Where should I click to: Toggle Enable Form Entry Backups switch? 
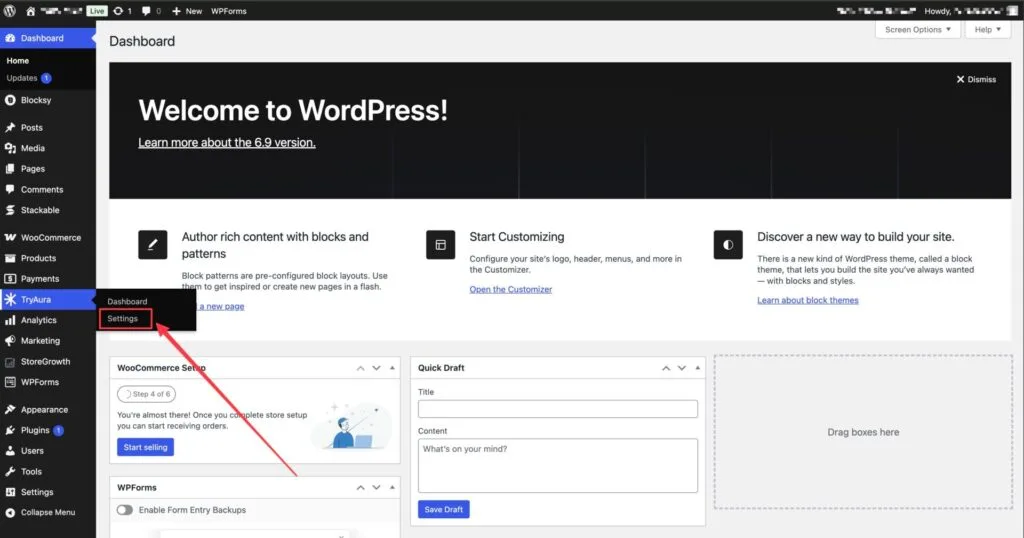tap(125, 510)
